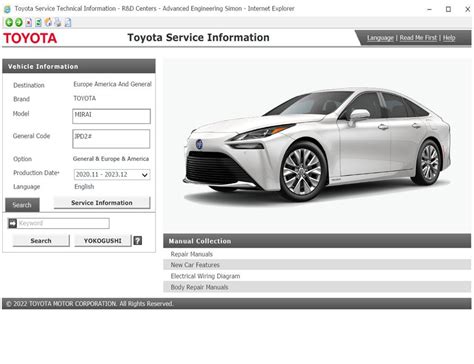Click the home page toolbar icon
This screenshot has height=364, width=474.
click(x=48, y=22)
